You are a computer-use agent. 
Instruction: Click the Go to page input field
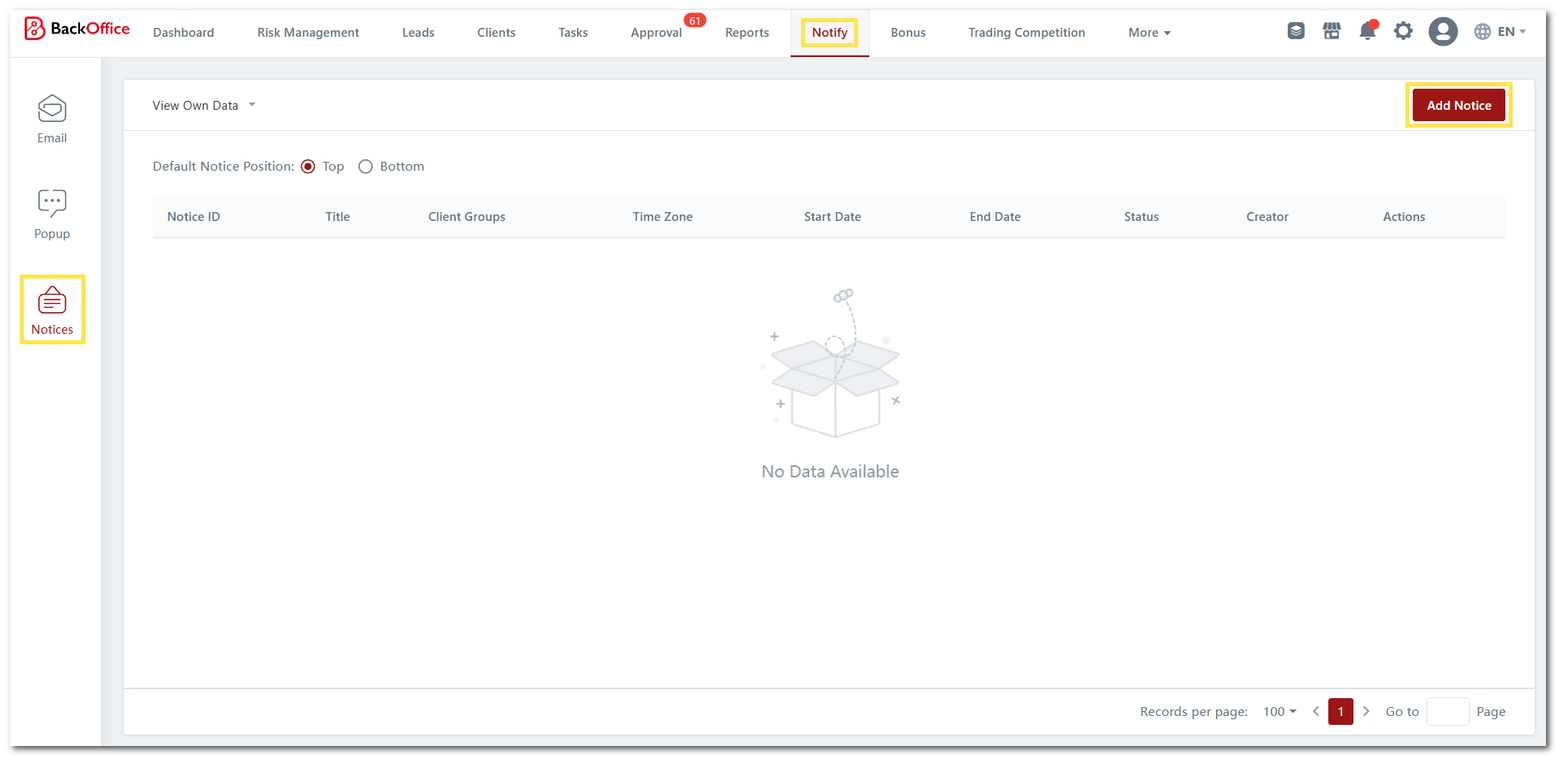(1447, 712)
